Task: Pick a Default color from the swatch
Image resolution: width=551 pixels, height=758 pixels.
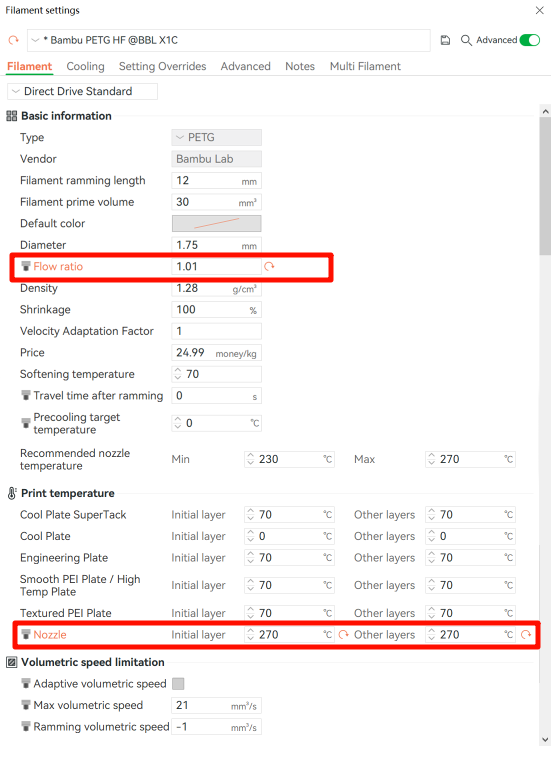Action: coord(217,223)
